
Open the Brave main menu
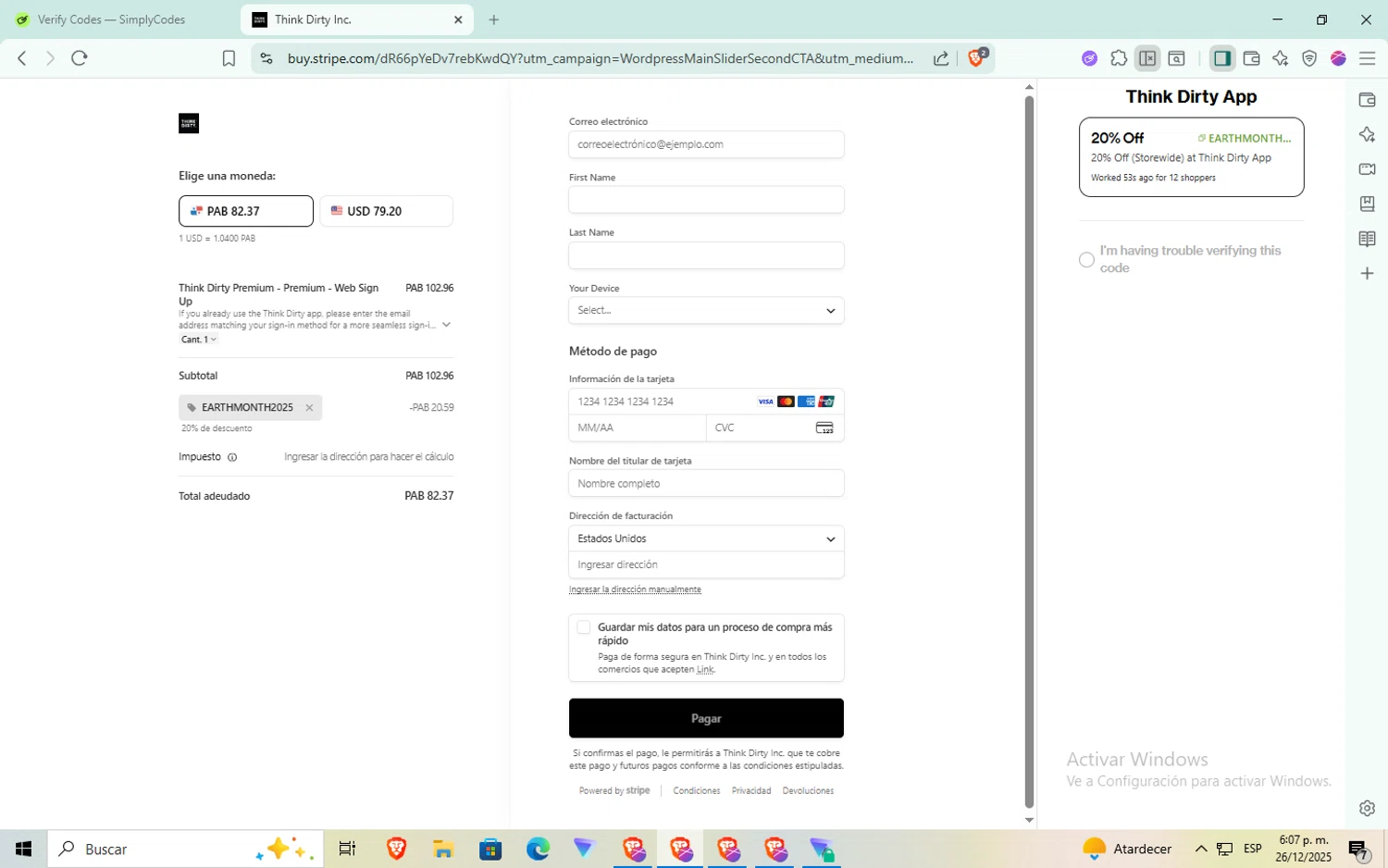[1368, 58]
